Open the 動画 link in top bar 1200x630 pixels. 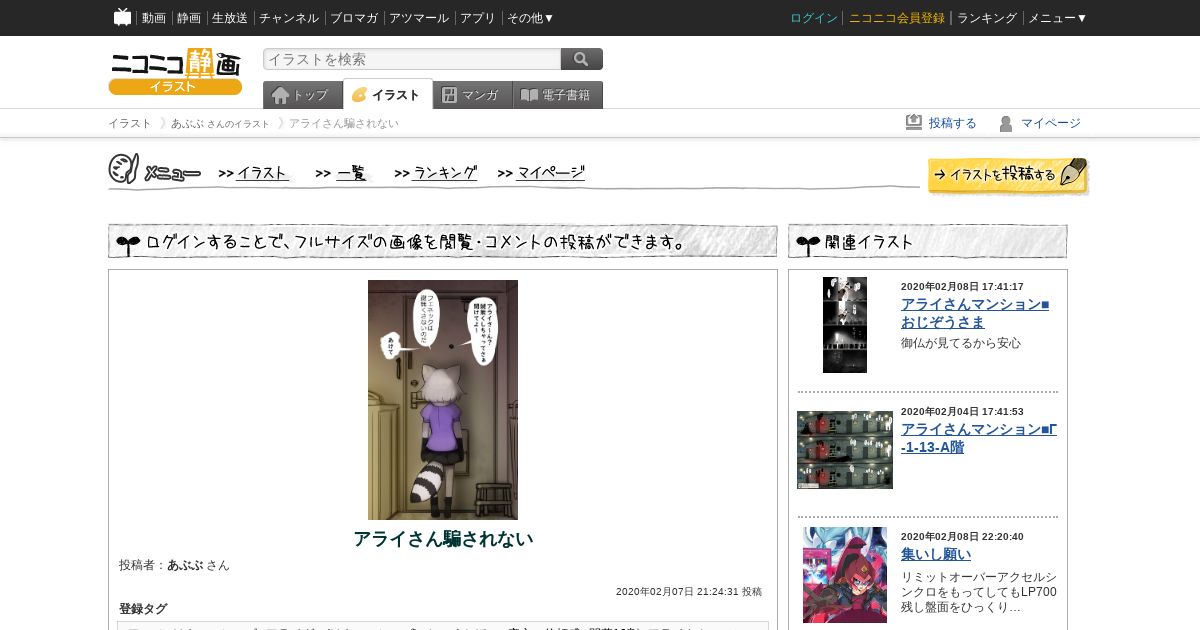154,18
